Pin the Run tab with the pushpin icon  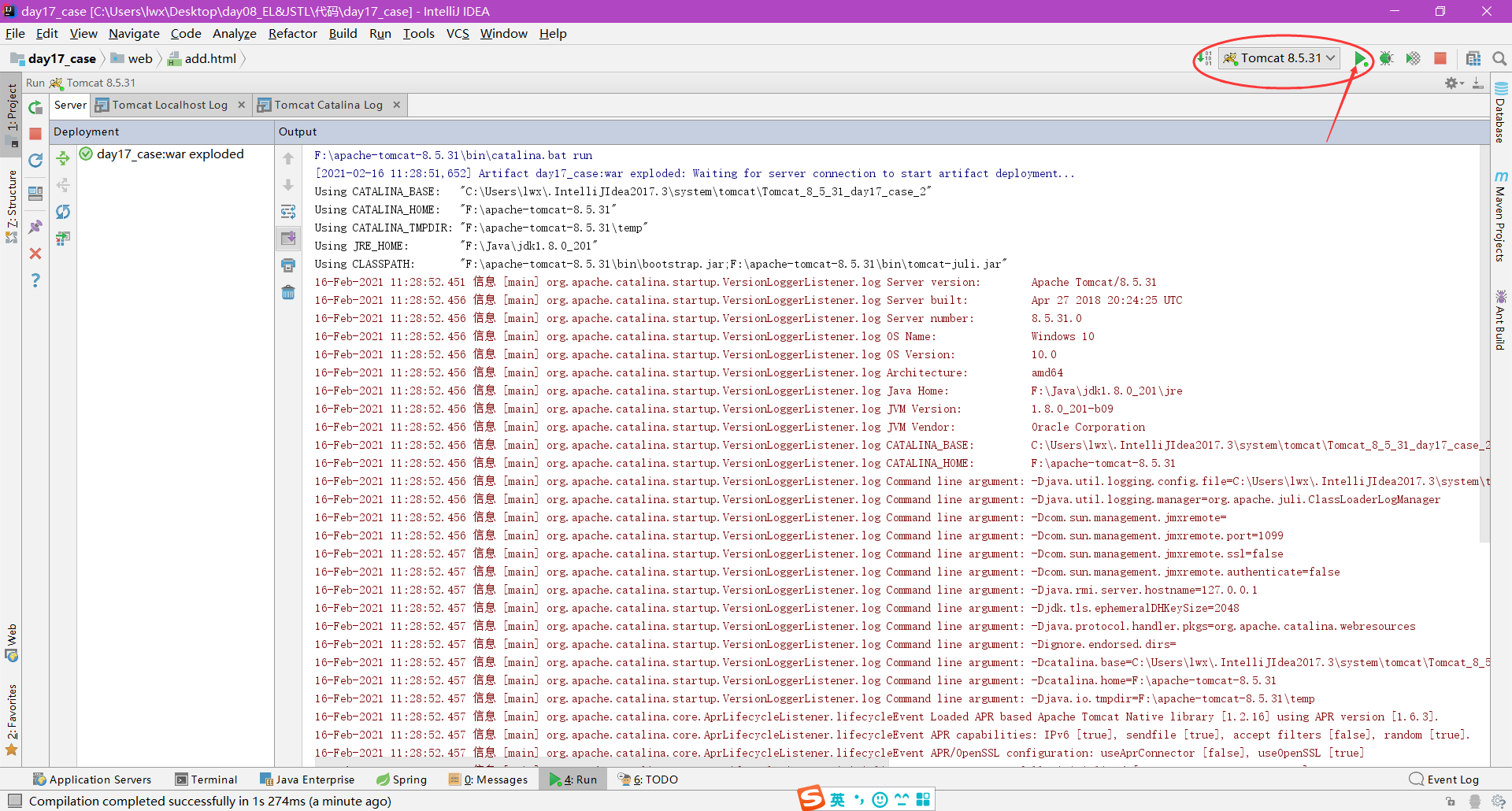[x=35, y=227]
